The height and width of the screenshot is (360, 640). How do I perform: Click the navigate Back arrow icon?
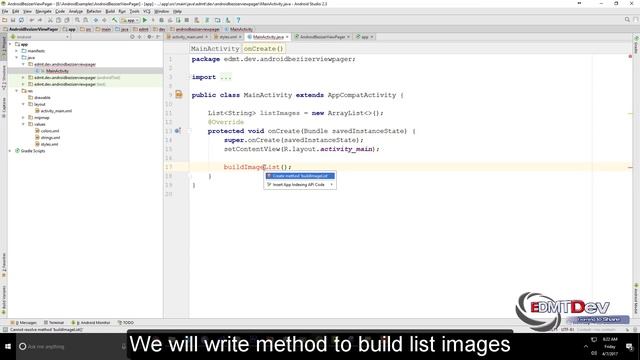[96, 20]
